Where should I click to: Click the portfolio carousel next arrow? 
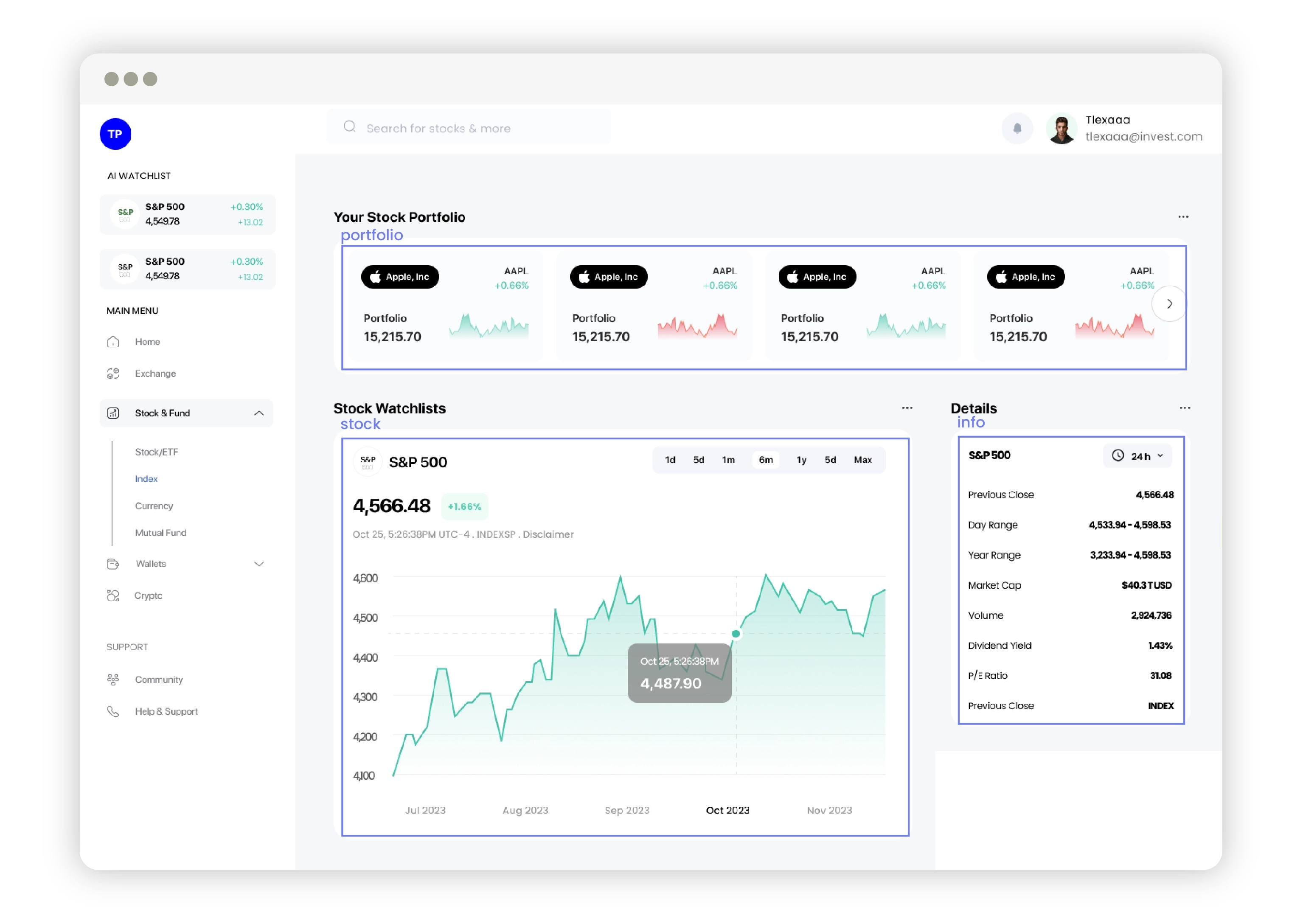tap(1168, 304)
